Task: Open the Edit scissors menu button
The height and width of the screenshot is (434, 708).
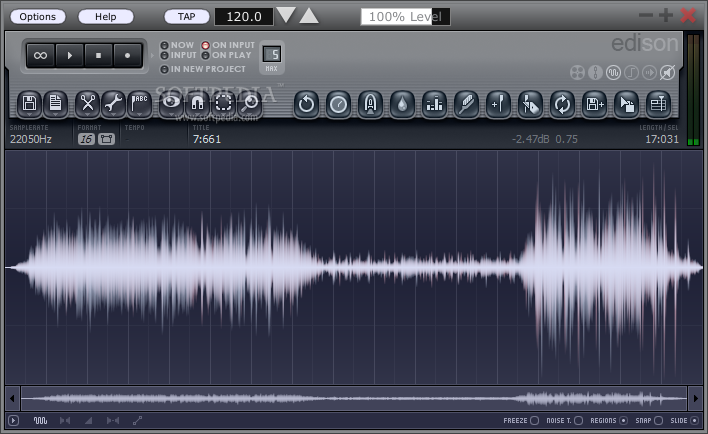Action: pos(87,104)
